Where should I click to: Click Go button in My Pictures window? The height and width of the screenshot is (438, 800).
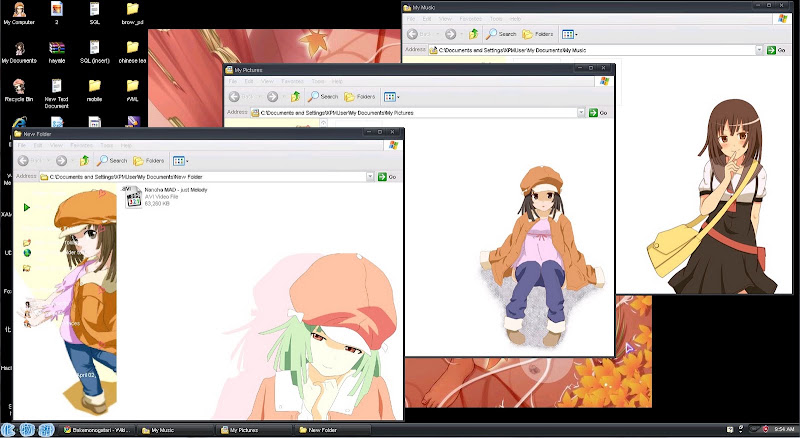coord(598,112)
